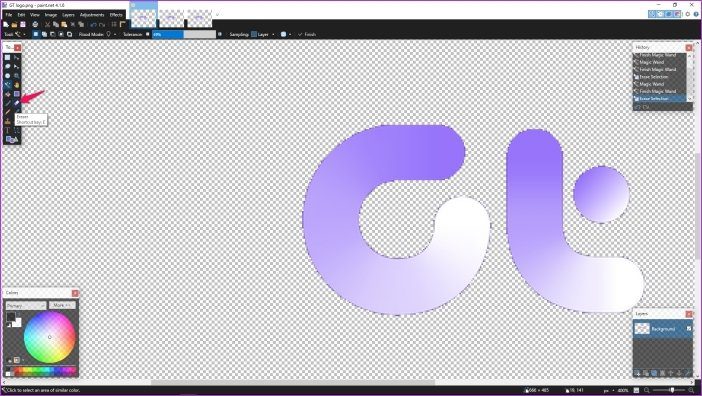Select the Pan hand tool
Viewport: 702px width, 396px height.
click(x=17, y=85)
